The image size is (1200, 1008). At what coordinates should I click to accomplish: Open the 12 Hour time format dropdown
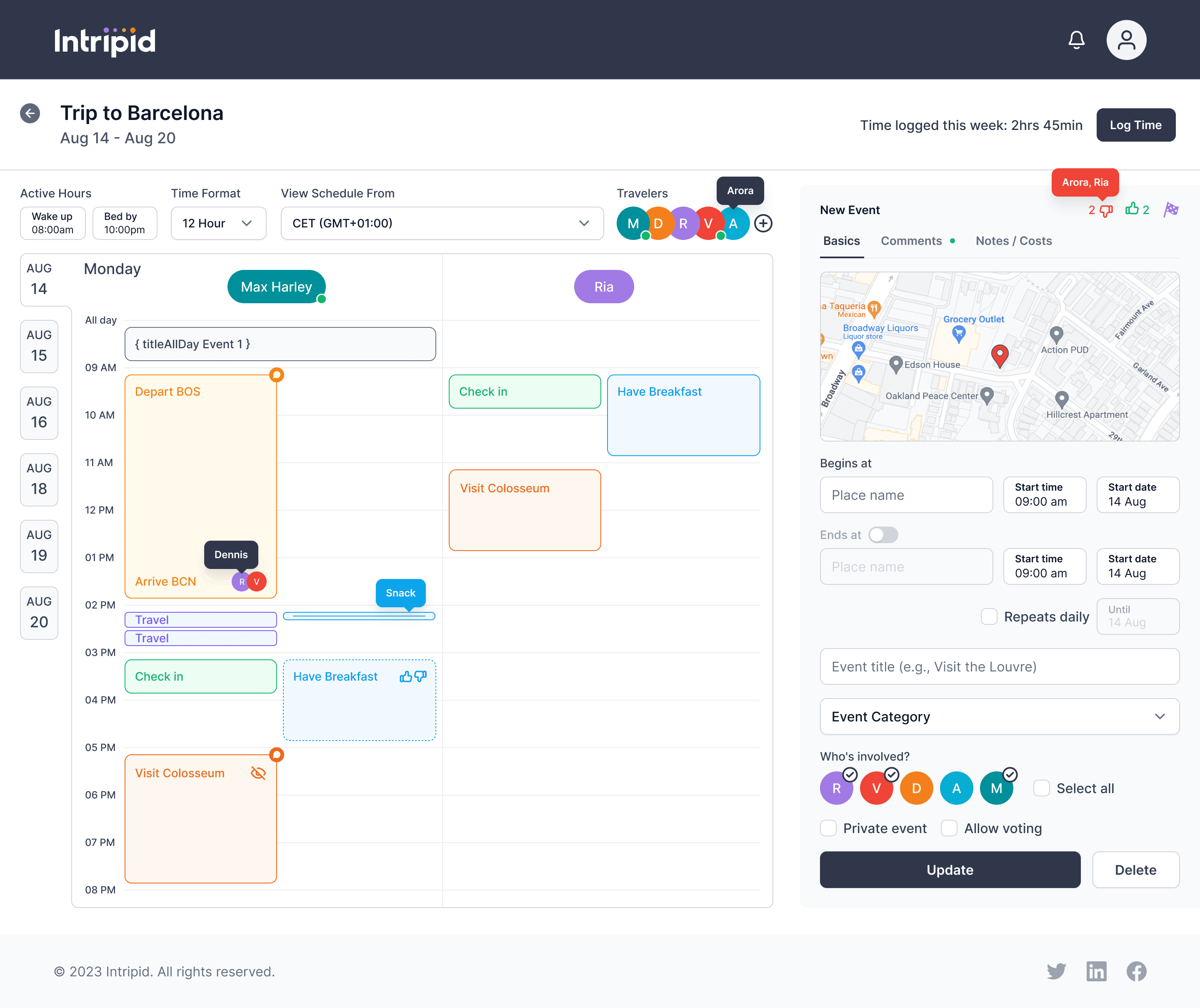(x=218, y=223)
